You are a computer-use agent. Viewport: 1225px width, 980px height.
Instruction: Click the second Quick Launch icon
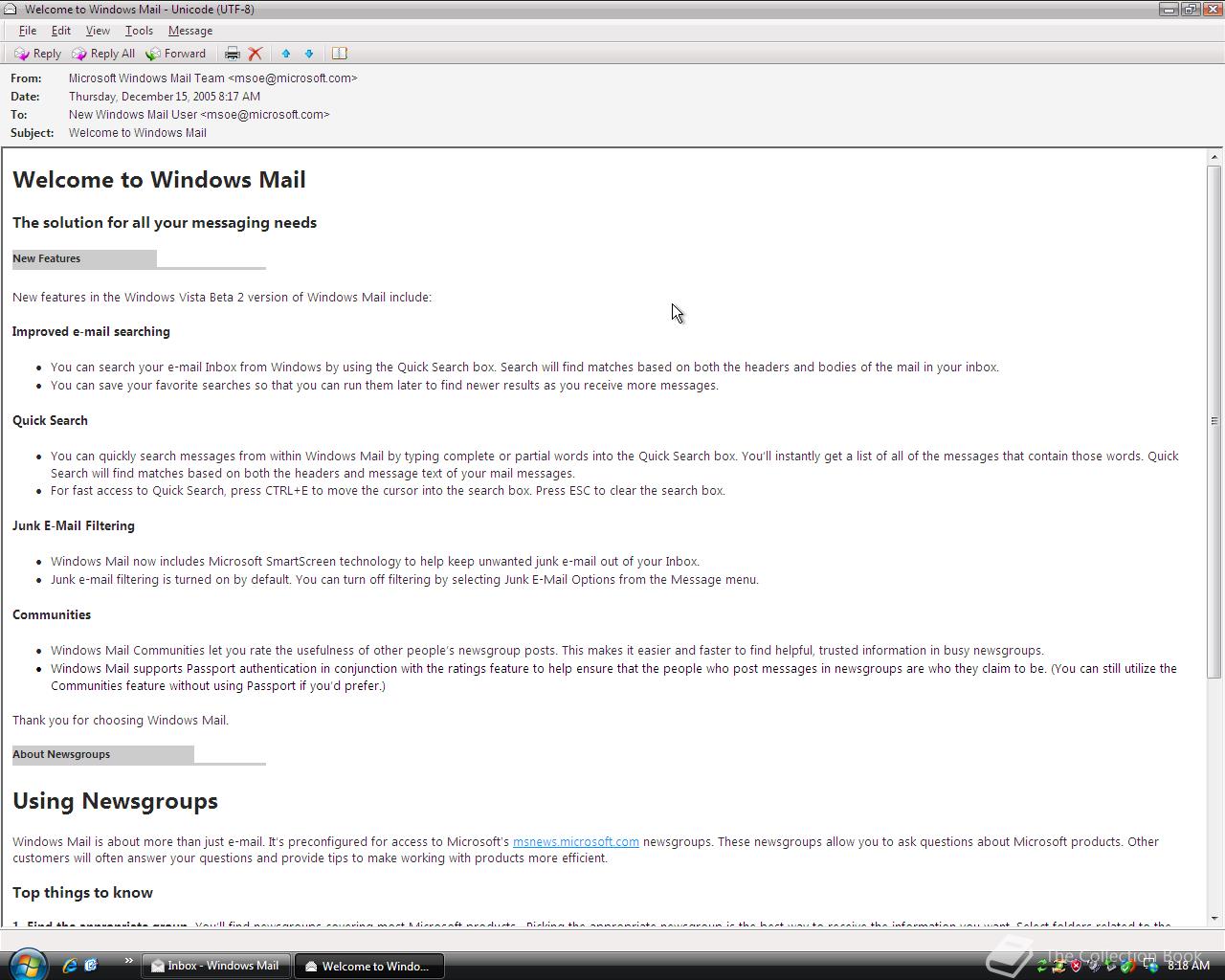pos(91,966)
